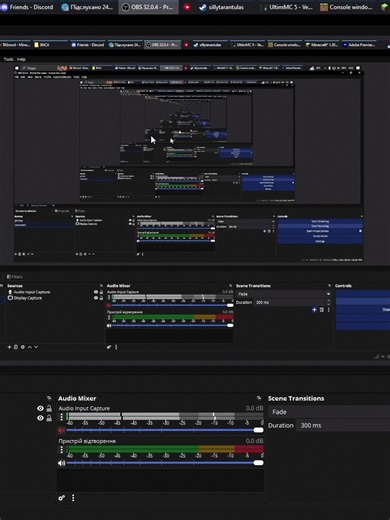Add transition with plus icon under mid-sized Duration field
The height and width of the screenshot is (520, 390).
tap(314, 310)
